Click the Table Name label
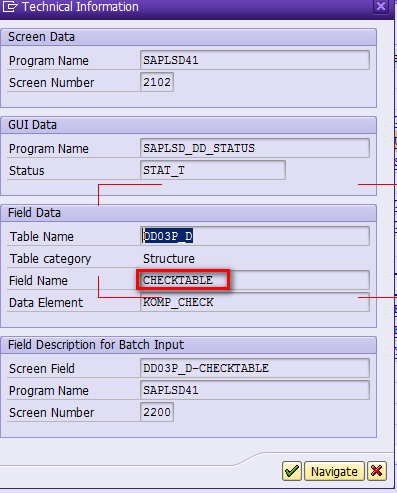The width and height of the screenshot is (397, 493). coord(42,237)
